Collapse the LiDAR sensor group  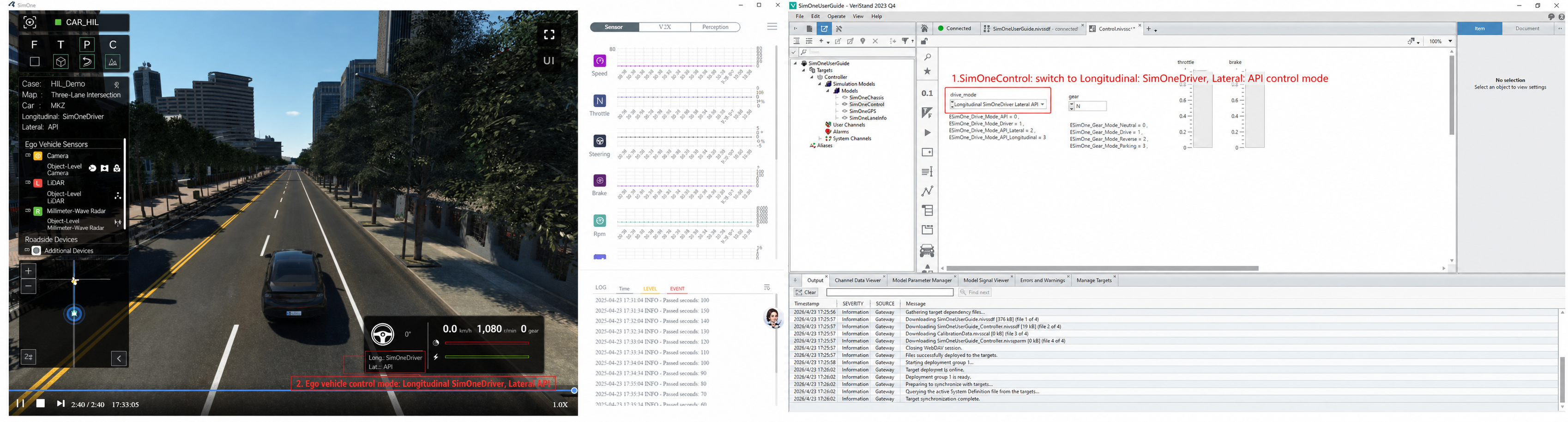(27, 182)
